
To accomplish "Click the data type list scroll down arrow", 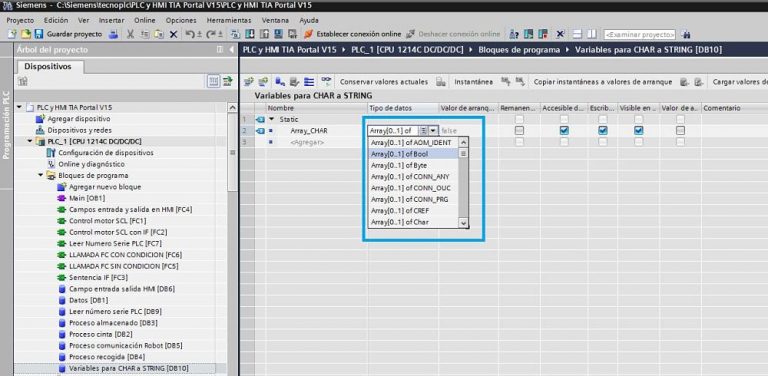I will click(x=463, y=223).
